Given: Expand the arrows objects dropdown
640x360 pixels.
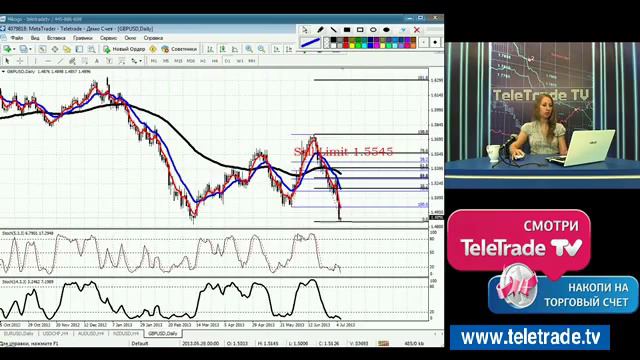Looking at the screenshot, I should [x=140, y=61].
